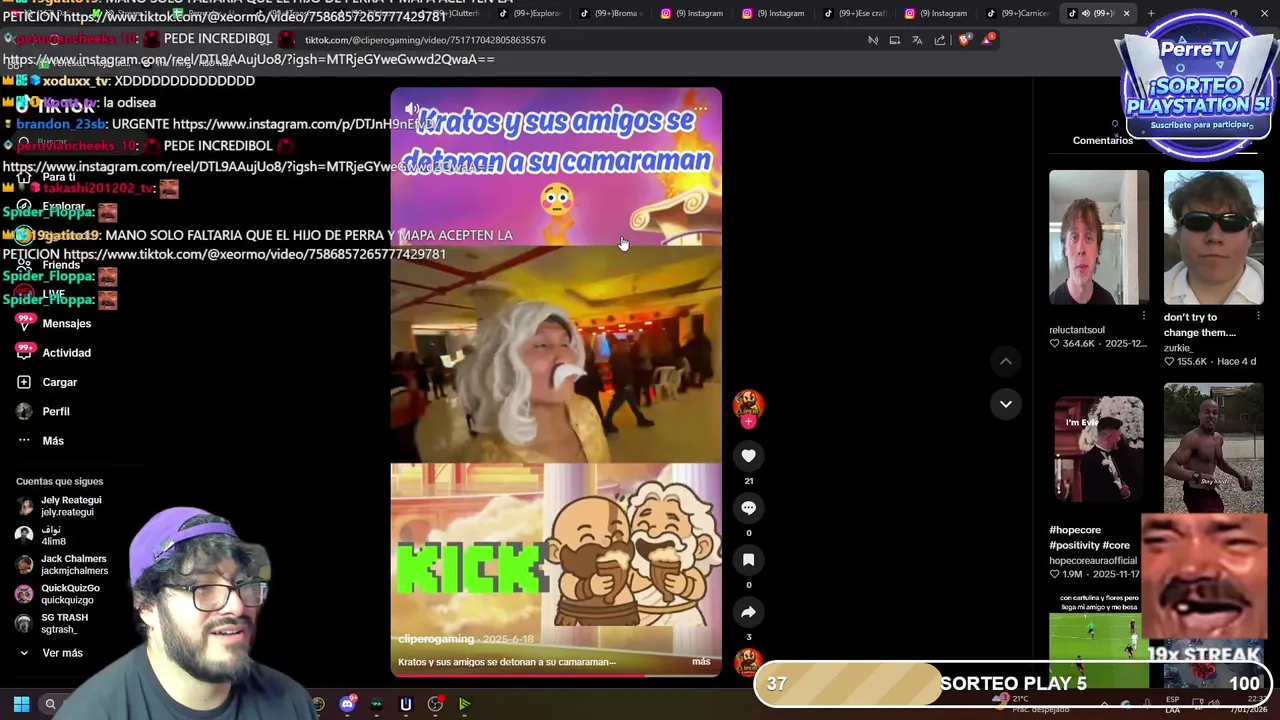The height and width of the screenshot is (720, 1280).
Task: Click the translate page icon in address bar
Action: point(917,40)
